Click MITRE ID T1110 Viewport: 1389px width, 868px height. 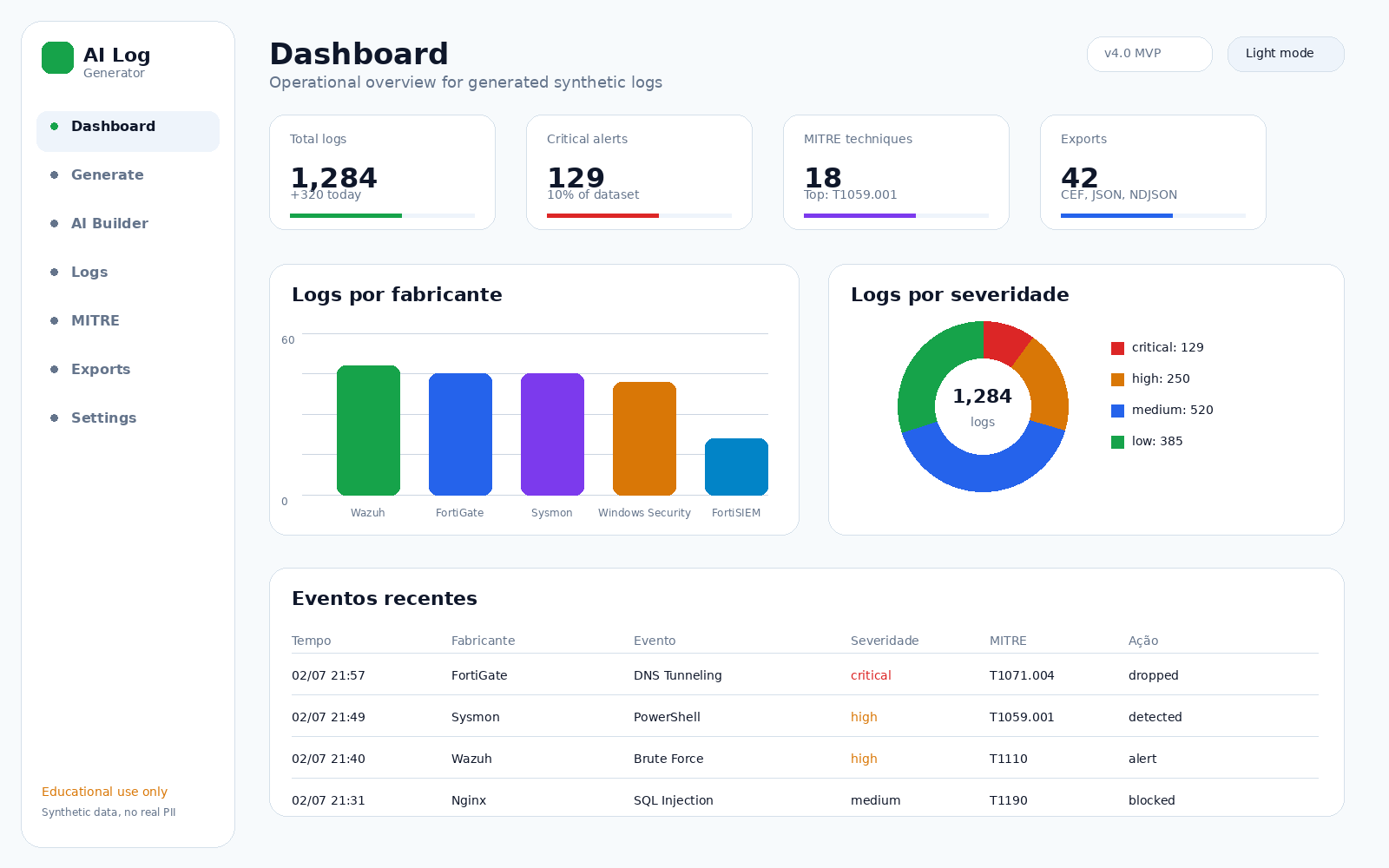coord(1009,759)
